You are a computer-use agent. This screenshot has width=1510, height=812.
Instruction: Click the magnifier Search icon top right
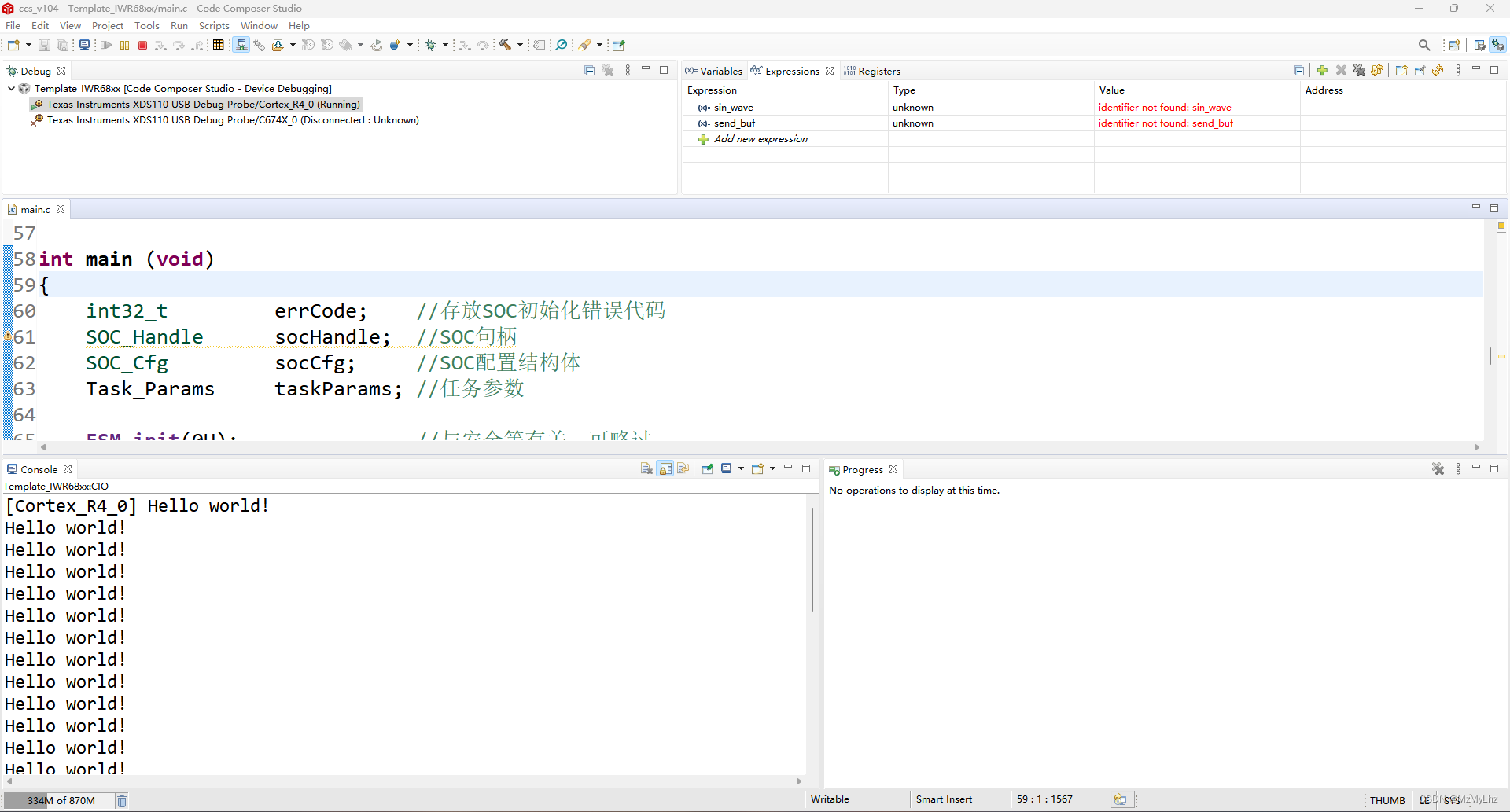[1424, 46]
